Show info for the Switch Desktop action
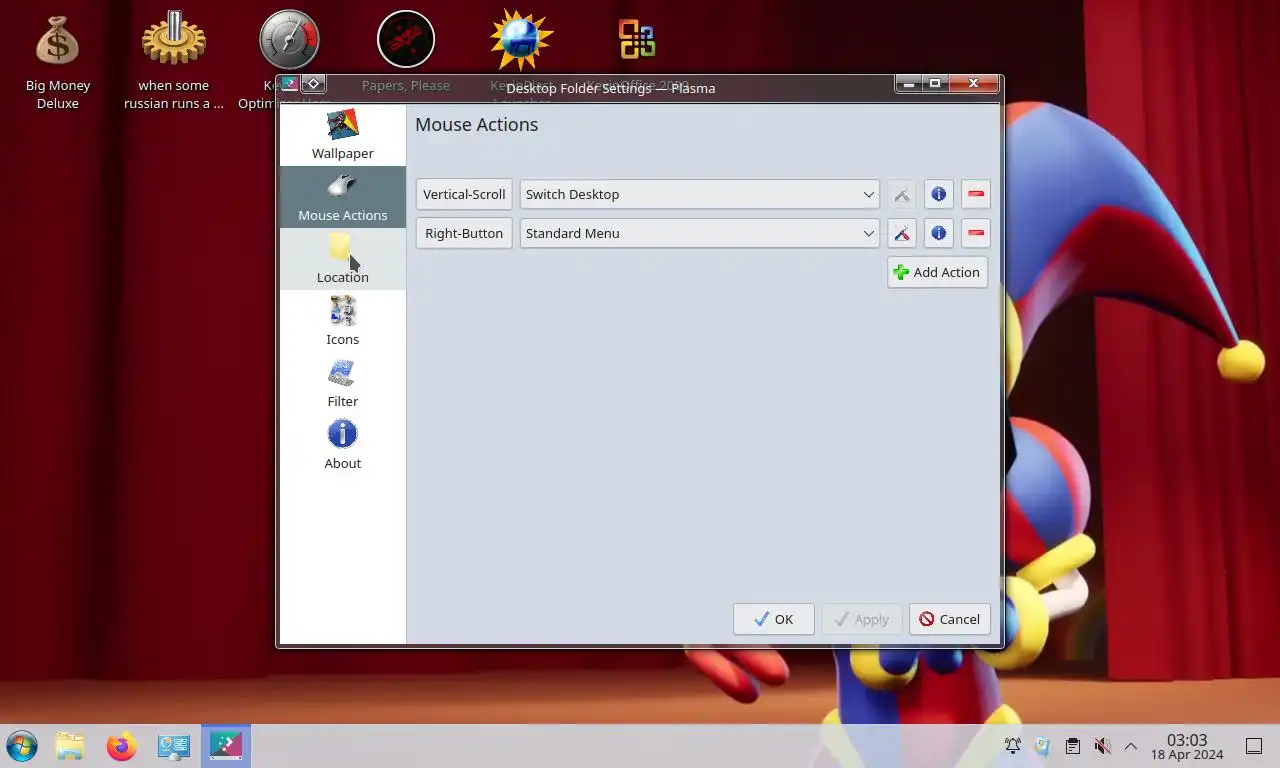1280x768 pixels. (x=939, y=194)
